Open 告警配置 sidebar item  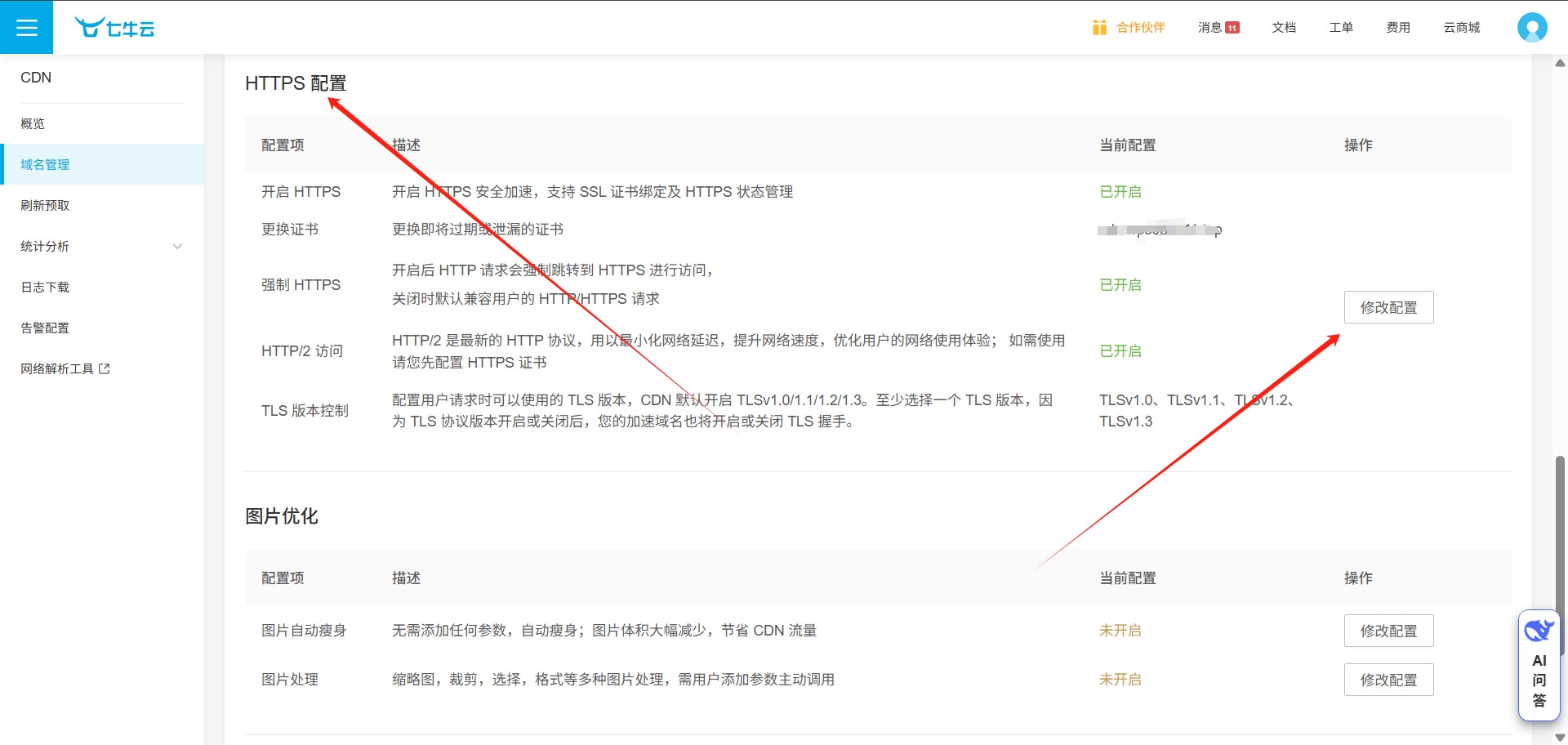45,328
